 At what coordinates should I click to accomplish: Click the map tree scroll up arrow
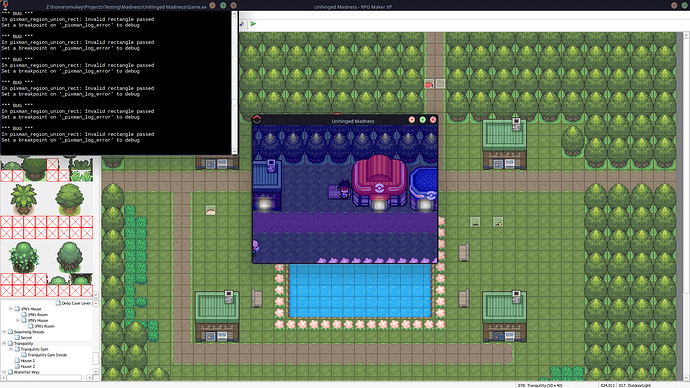click(x=95, y=303)
